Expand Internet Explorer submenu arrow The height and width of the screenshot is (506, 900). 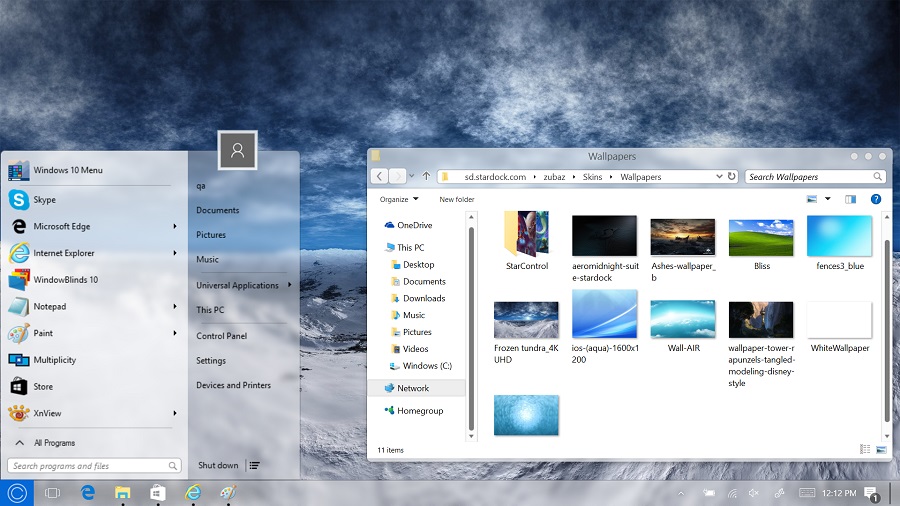[x=174, y=253]
